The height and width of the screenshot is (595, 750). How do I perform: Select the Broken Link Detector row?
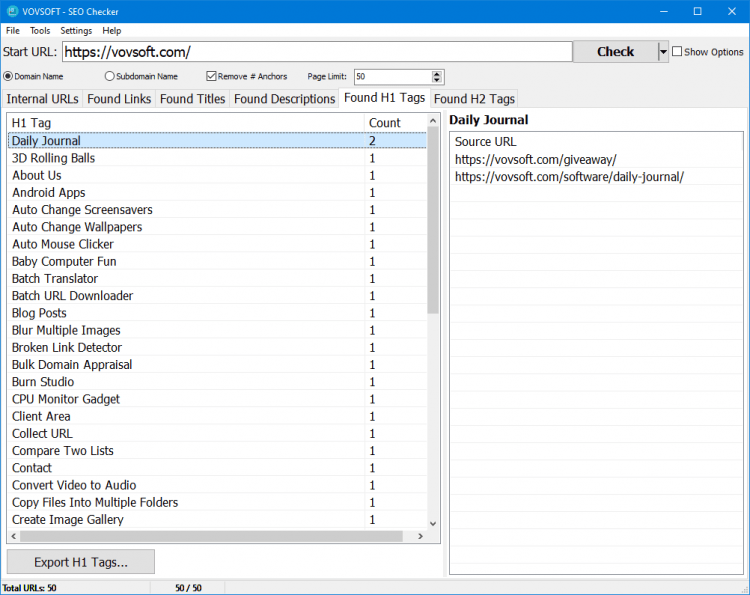click(217, 347)
